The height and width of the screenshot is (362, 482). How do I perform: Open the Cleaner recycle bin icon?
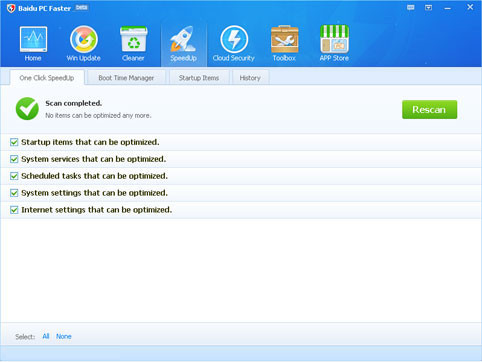click(x=133, y=39)
